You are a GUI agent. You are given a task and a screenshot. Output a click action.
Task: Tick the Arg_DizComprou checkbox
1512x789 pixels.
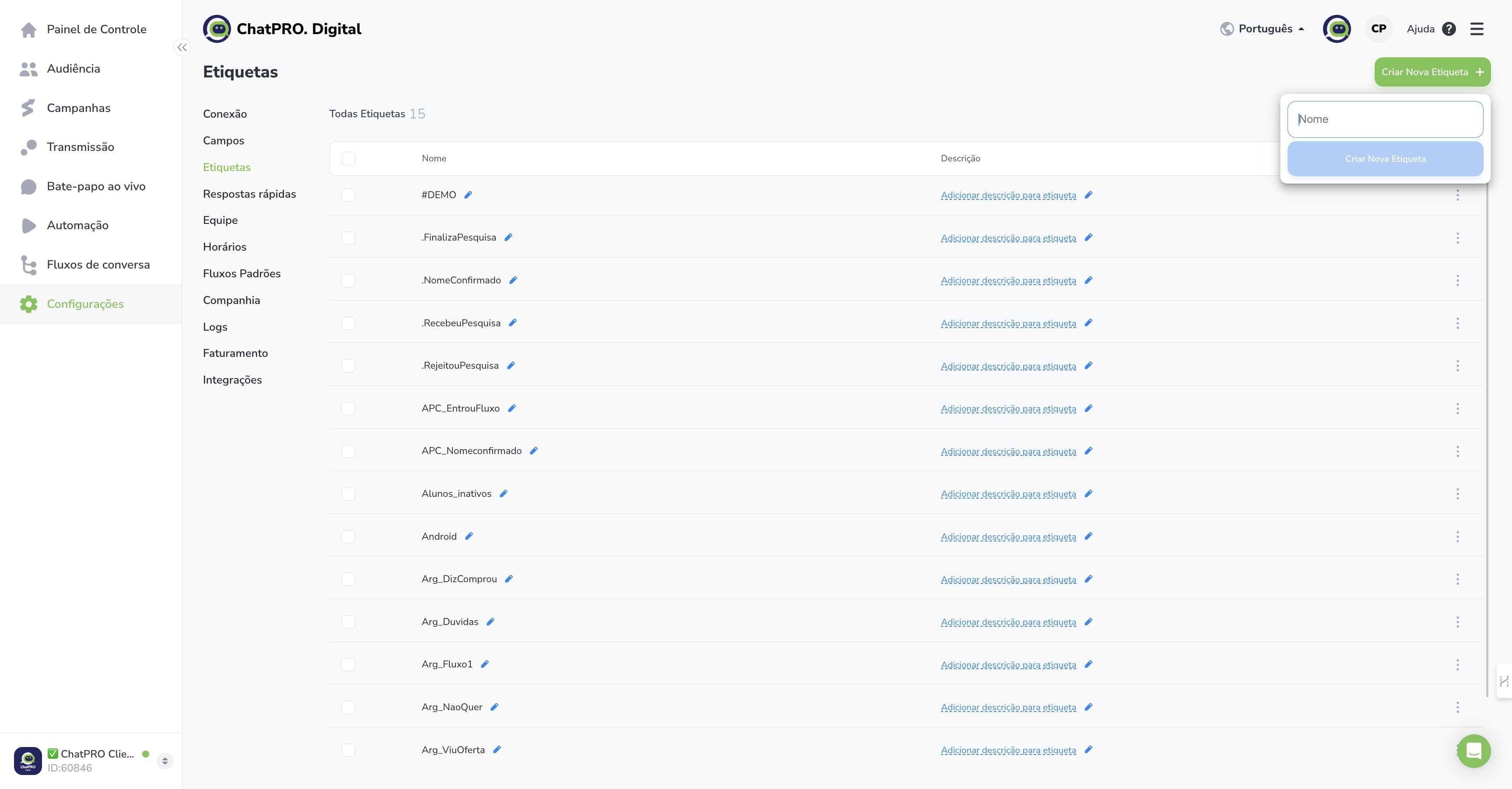point(348,579)
